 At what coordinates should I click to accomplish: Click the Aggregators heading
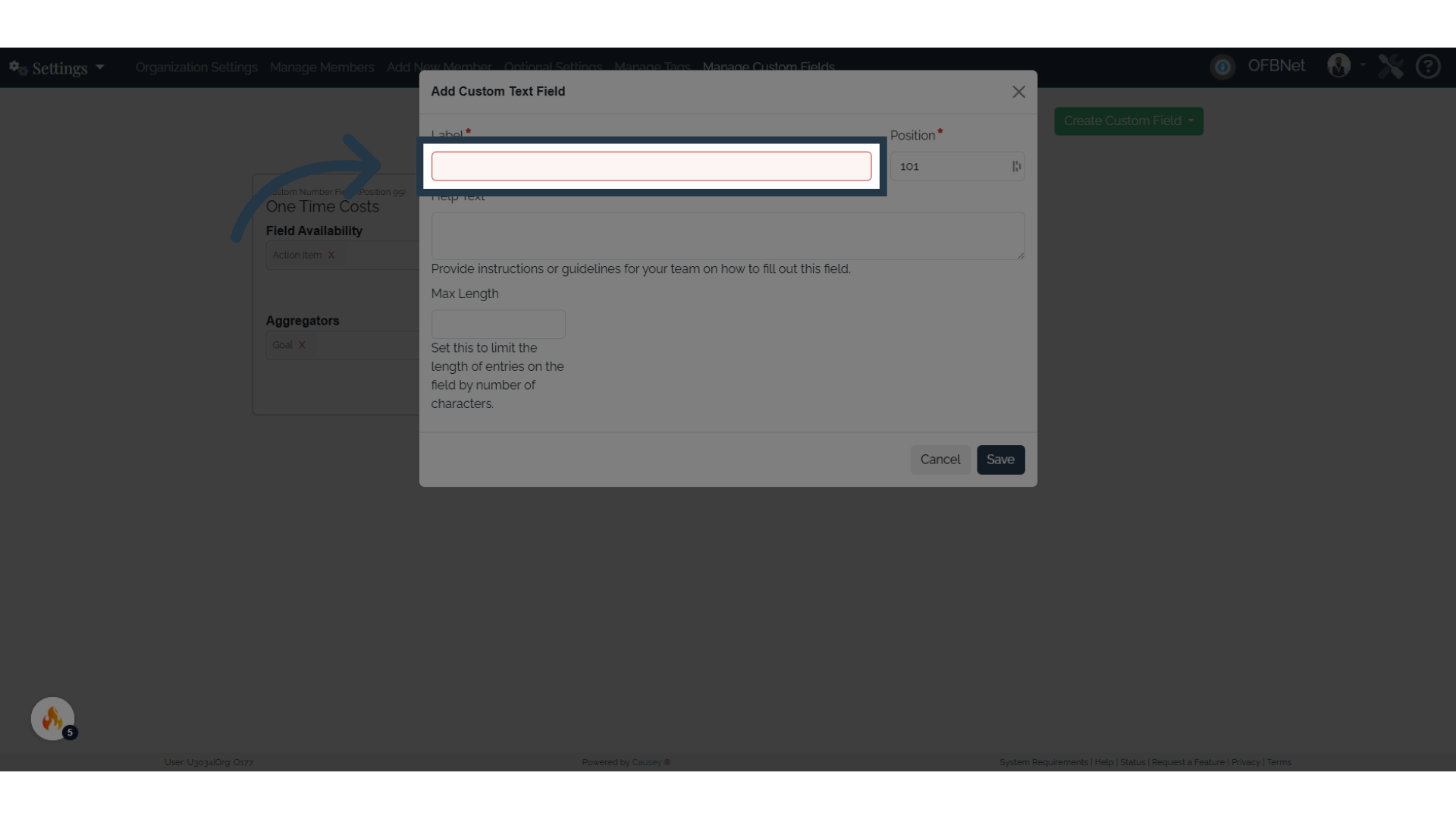click(303, 321)
